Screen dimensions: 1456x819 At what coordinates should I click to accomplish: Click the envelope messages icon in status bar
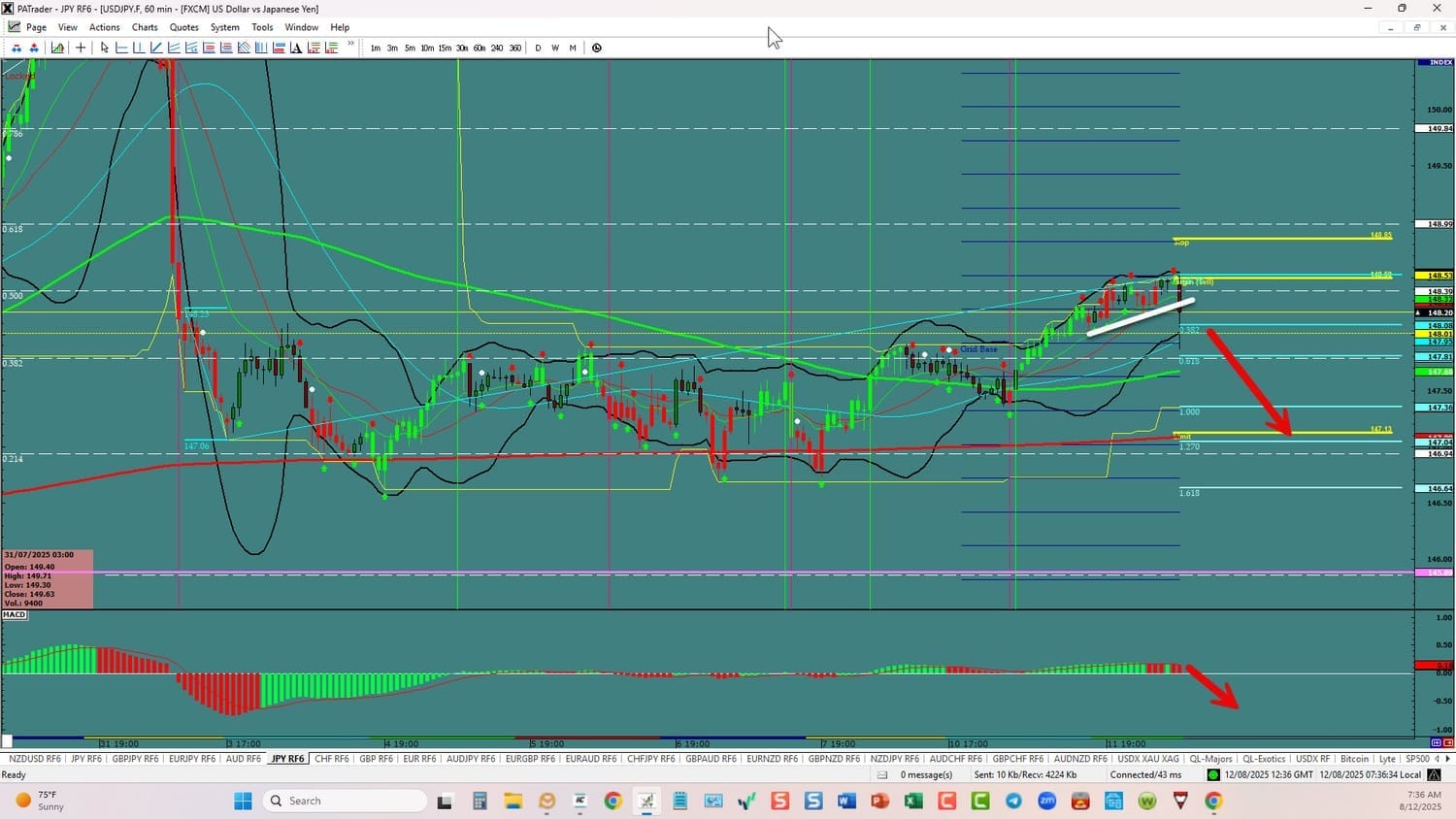882,774
